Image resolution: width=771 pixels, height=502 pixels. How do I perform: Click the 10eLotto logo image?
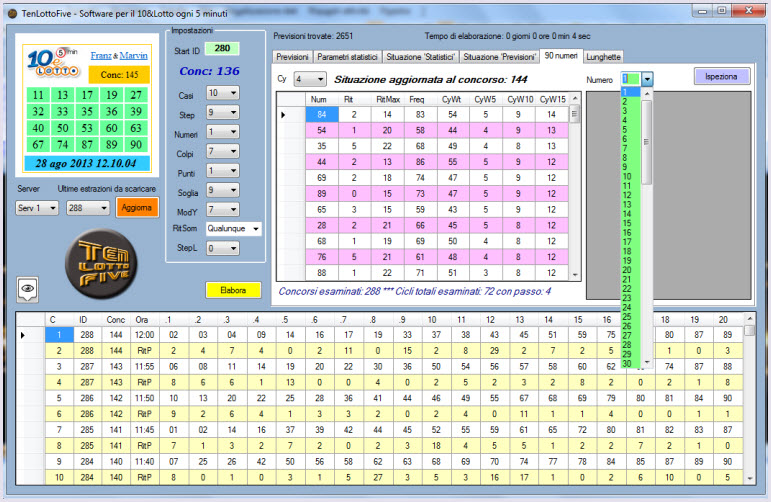tap(53, 62)
